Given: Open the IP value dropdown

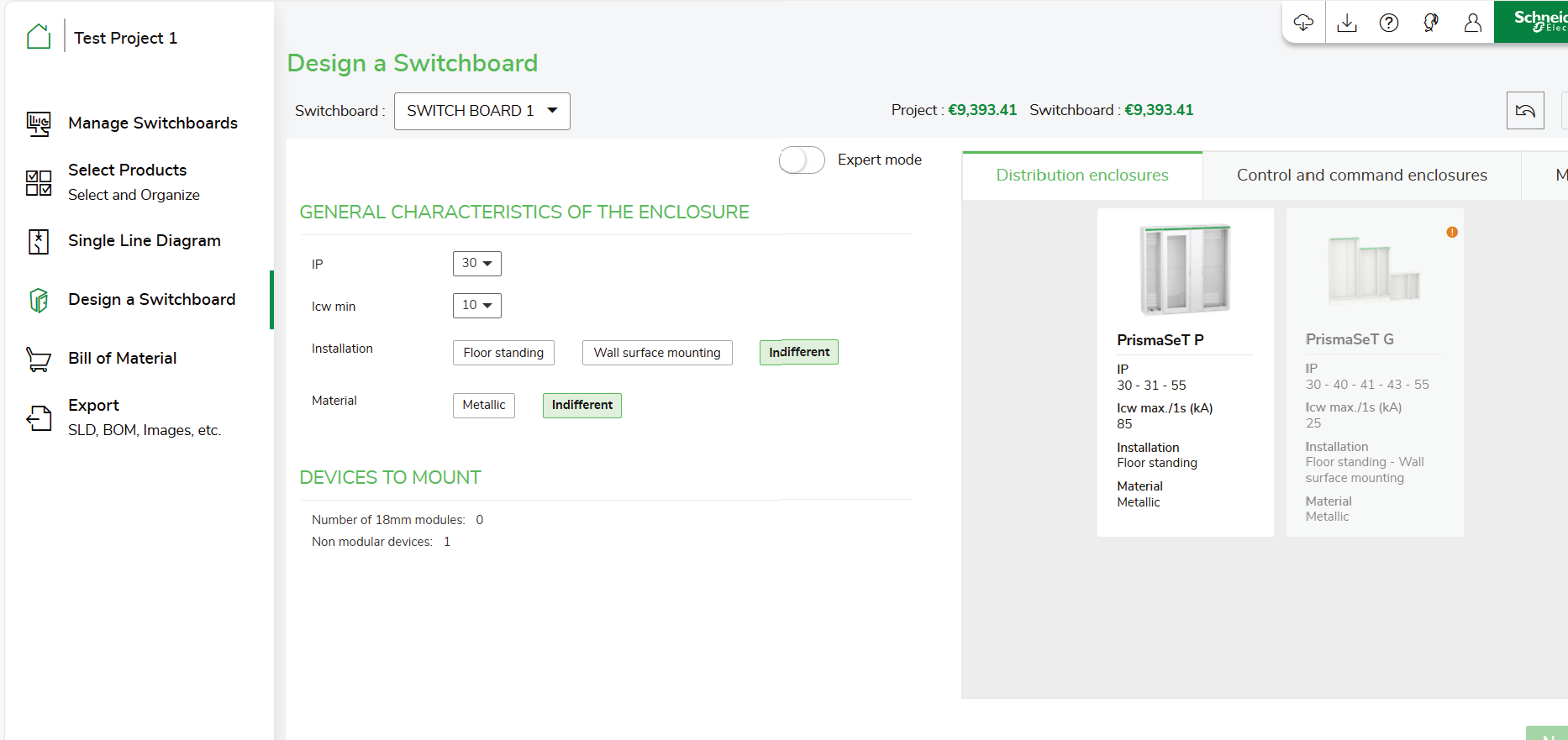Looking at the screenshot, I should pos(477,263).
